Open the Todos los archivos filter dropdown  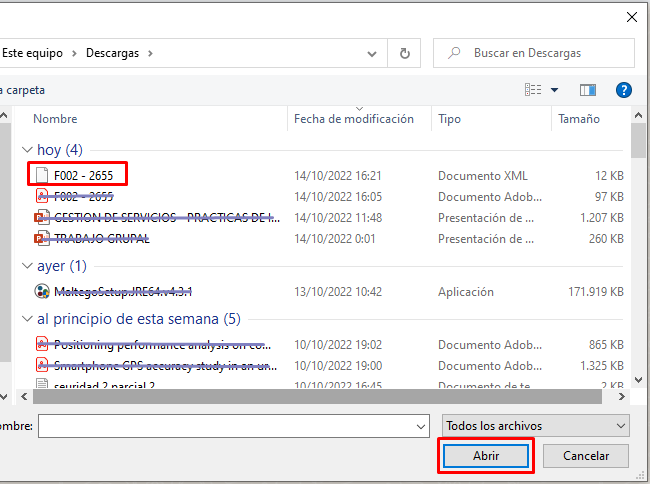pyautogui.click(x=536, y=426)
